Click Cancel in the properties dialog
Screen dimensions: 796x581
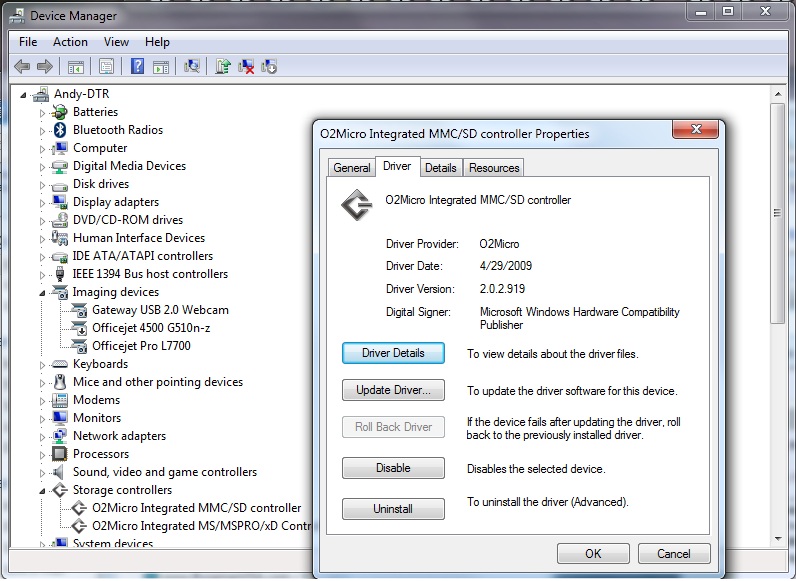674,554
